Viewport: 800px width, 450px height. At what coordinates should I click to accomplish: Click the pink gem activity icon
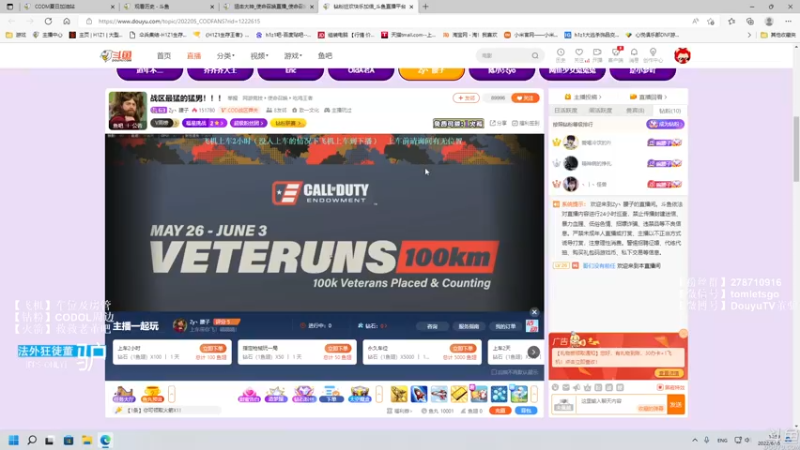249,394
